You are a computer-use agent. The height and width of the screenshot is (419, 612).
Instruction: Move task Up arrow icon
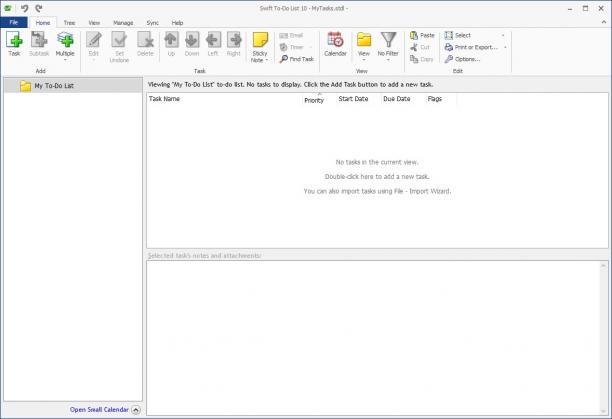[171, 40]
